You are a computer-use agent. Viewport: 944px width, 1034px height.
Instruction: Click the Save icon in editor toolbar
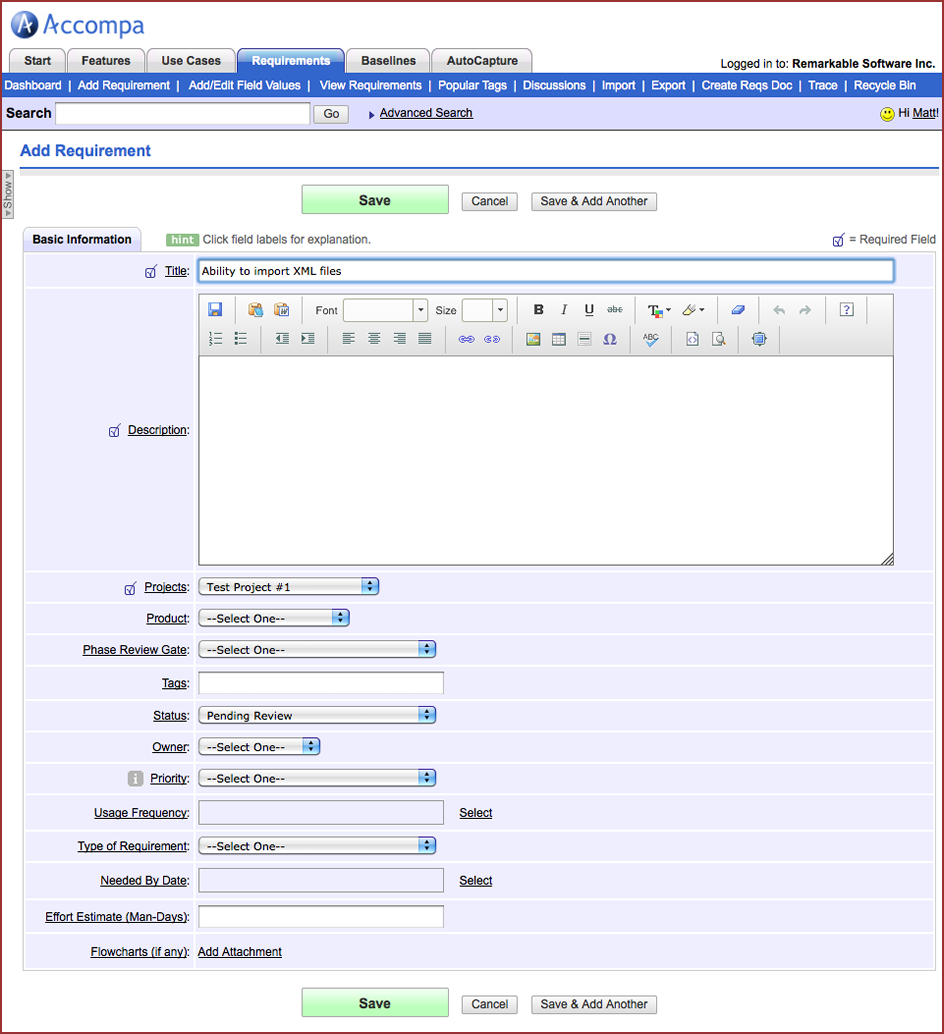point(215,310)
